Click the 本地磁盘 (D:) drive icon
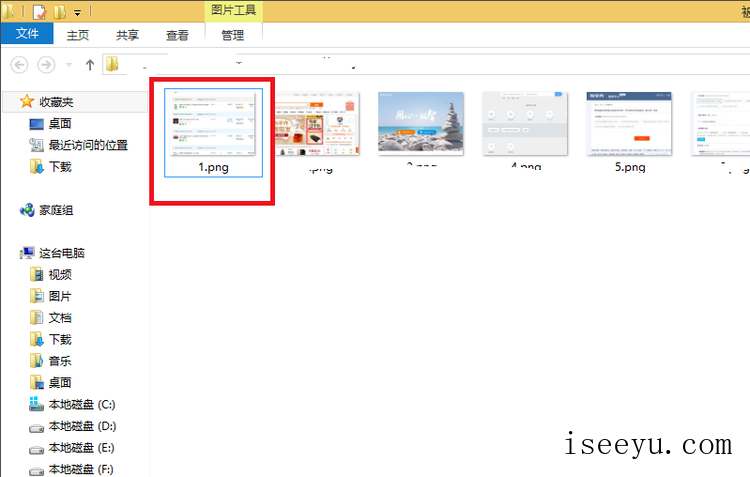Image resolution: width=750 pixels, height=477 pixels. (x=36, y=428)
